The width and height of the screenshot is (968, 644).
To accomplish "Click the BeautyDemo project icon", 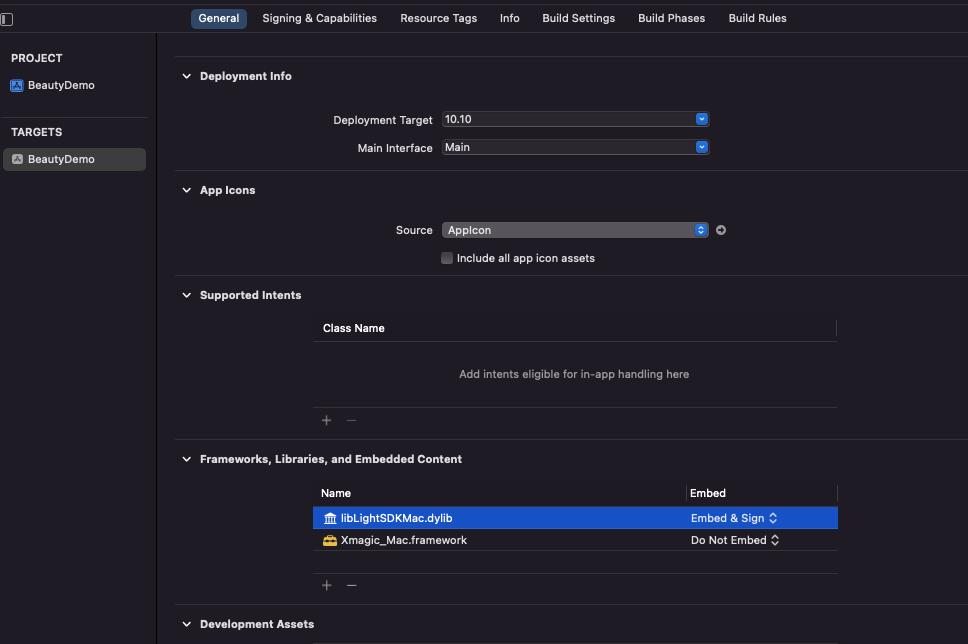I will (x=17, y=86).
